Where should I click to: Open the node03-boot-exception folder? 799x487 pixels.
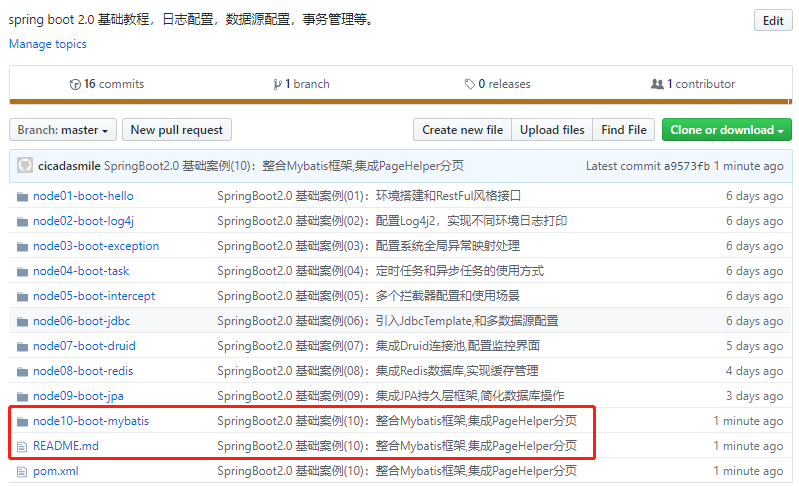coord(96,246)
